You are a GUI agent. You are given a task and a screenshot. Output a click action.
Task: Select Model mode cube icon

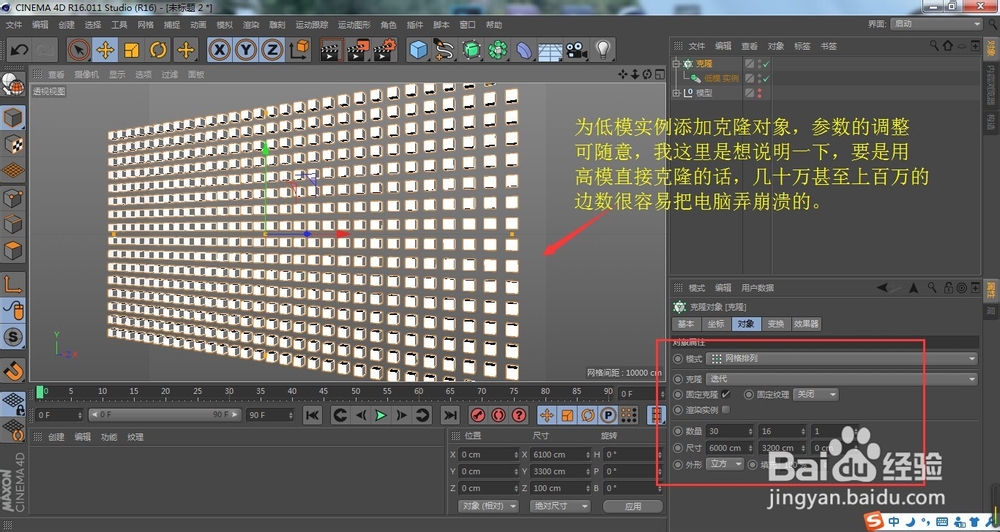13,118
